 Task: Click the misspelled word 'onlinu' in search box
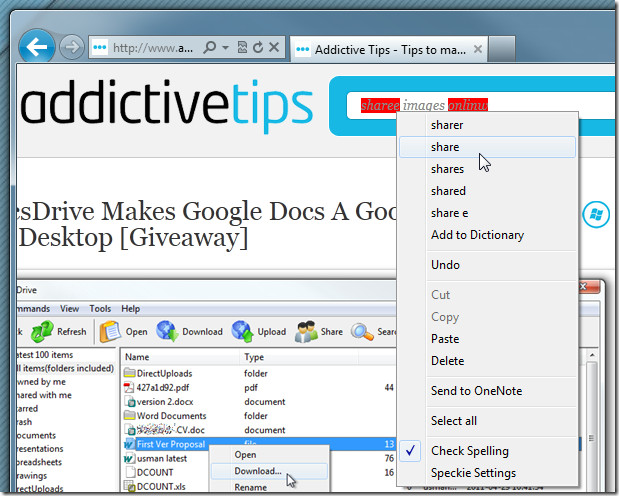[468, 105]
